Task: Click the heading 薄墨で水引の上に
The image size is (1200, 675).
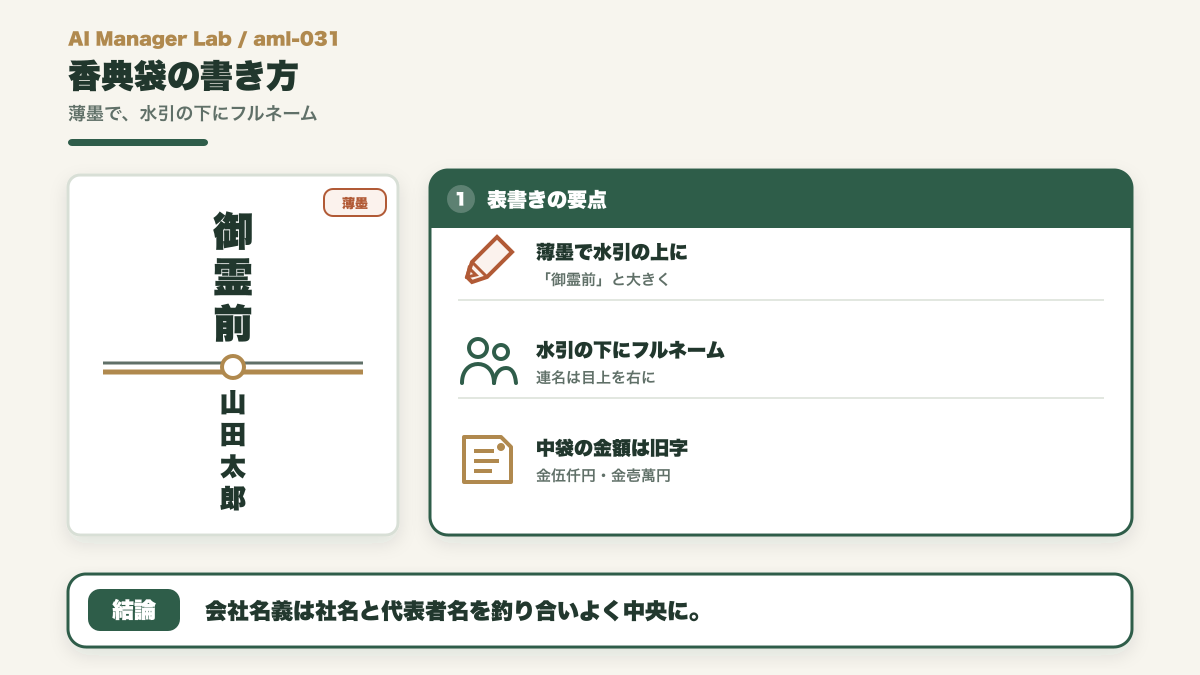Action: [612, 252]
